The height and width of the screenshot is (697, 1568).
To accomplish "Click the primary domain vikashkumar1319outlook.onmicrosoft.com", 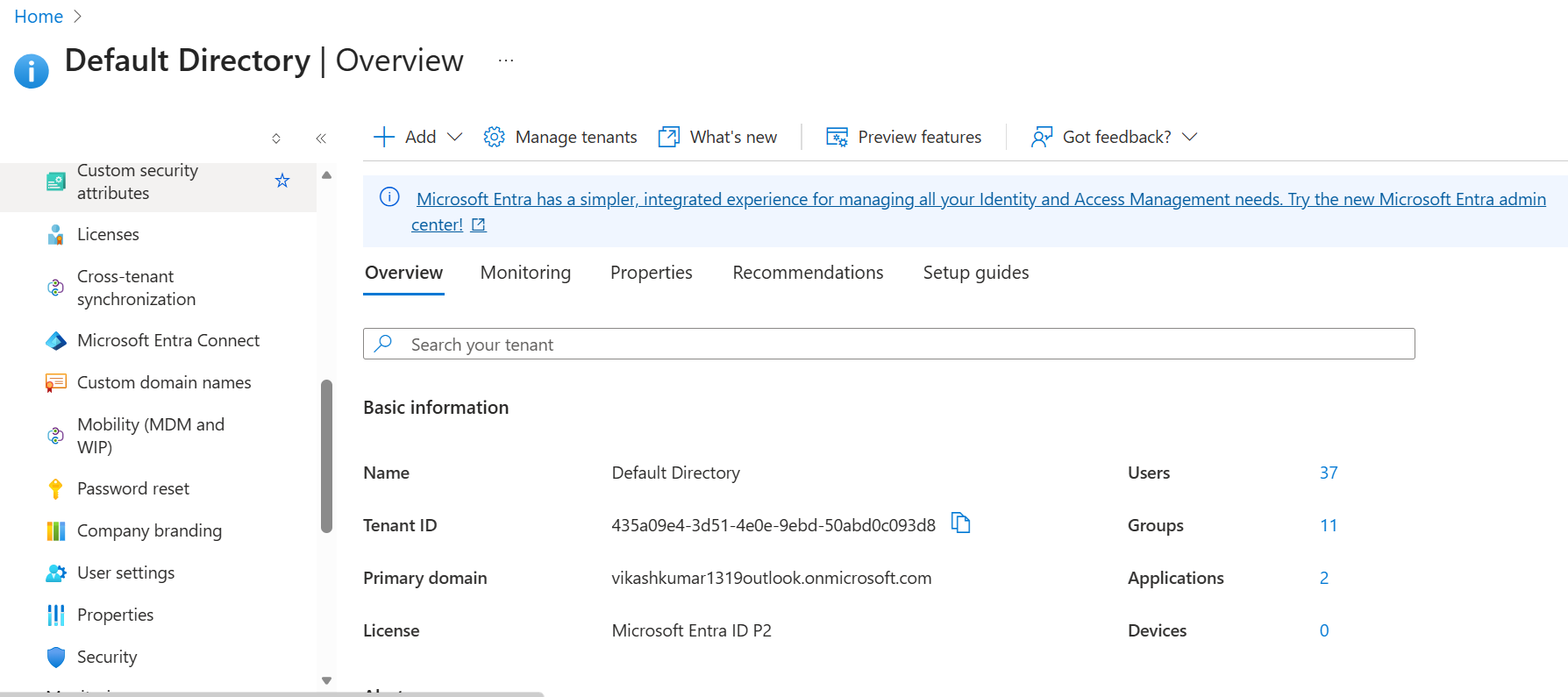I will tap(772, 578).
